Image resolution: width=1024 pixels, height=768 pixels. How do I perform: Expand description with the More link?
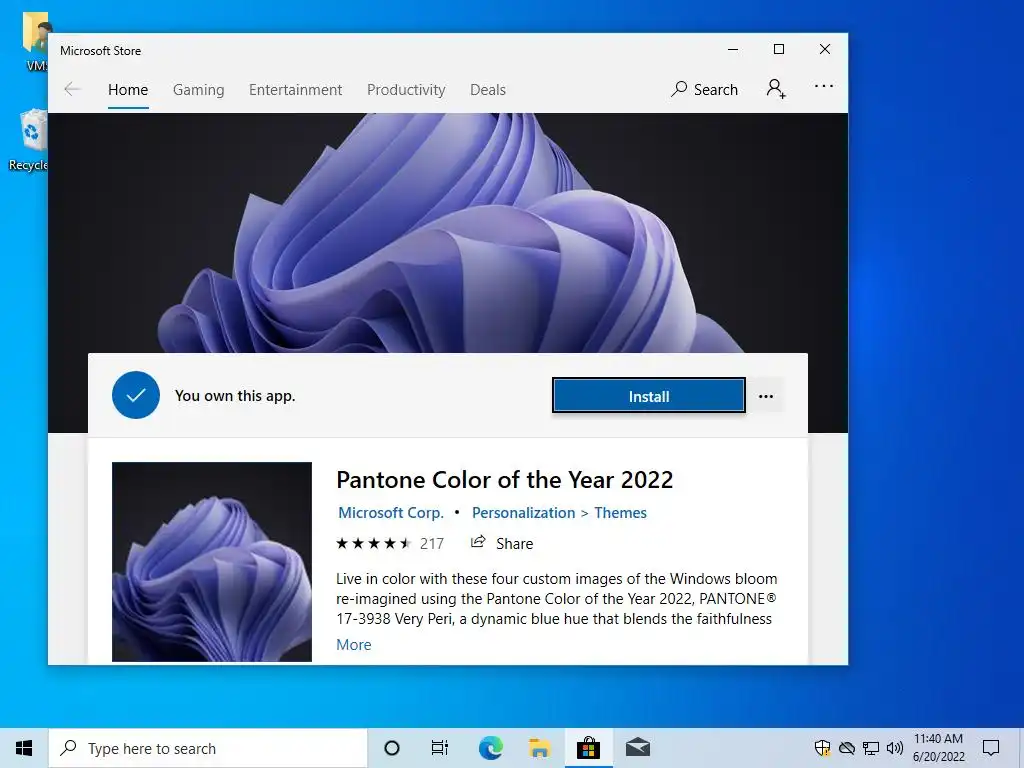[x=353, y=645]
